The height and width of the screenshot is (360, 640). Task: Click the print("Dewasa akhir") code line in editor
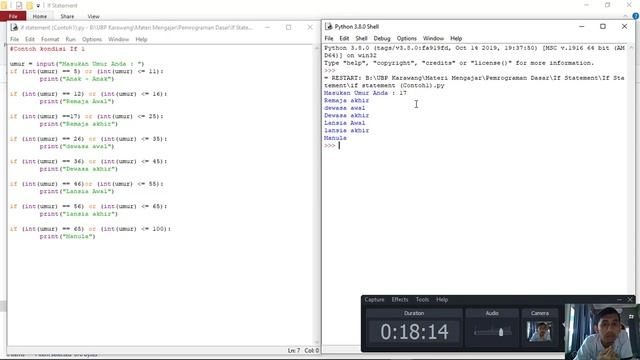click(x=78, y=169)
